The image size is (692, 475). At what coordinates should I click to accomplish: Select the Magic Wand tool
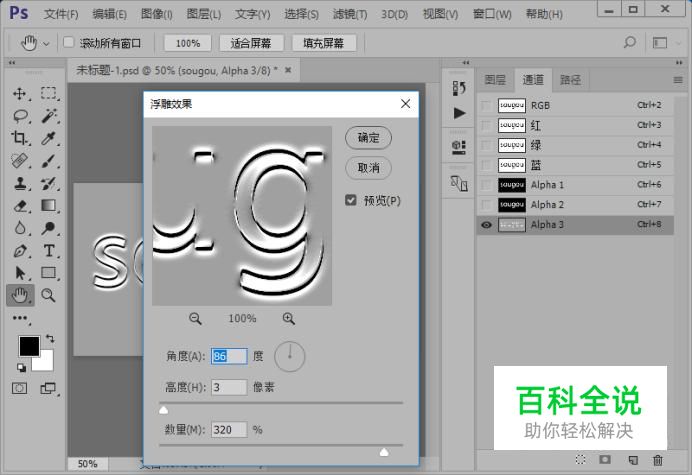[x=49, y=116]
